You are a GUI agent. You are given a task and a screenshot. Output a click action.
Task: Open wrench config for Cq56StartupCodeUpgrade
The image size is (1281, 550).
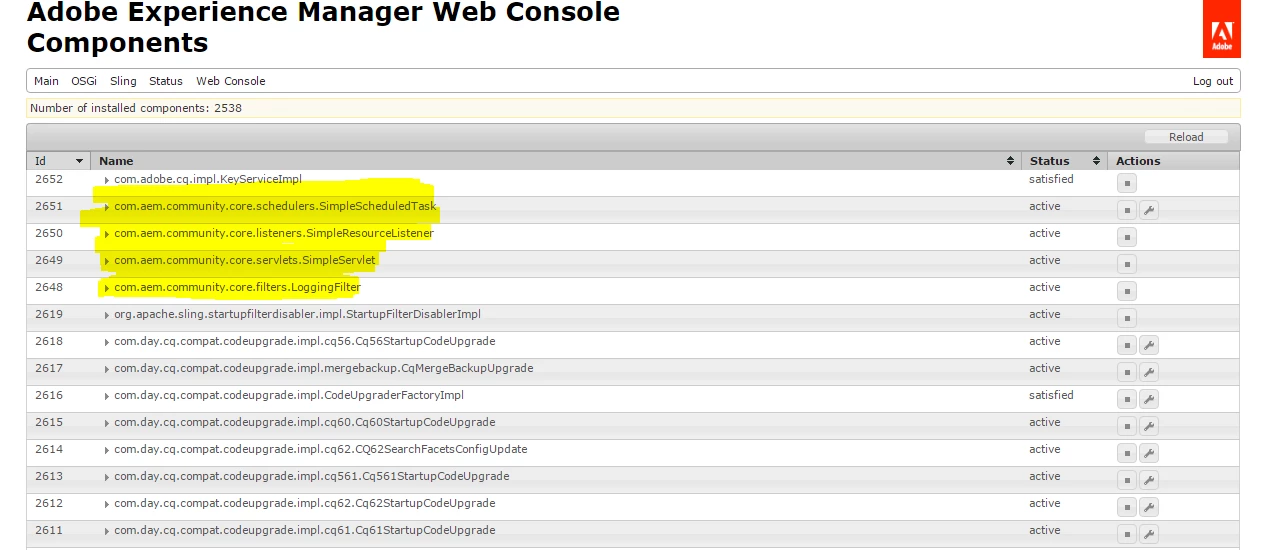1148,345
